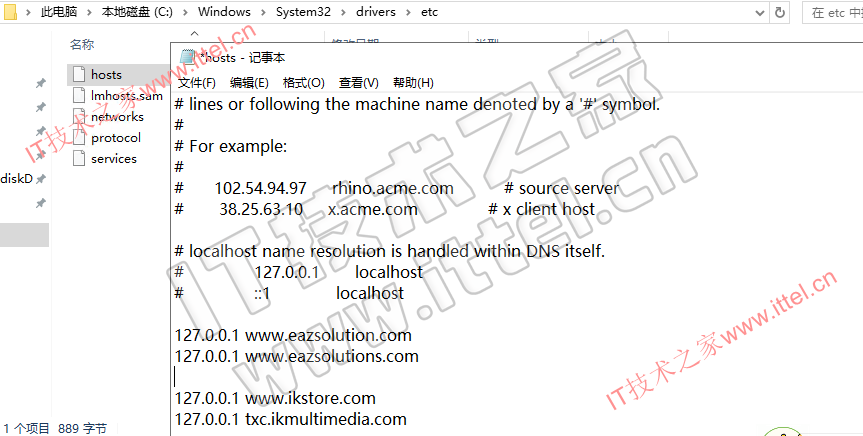Image resolution: width=863 pixels, height=436 pixels.
Task: Click the 127.0.0.1 www.eazsolutions.com line
Action: tap(297, 356)
